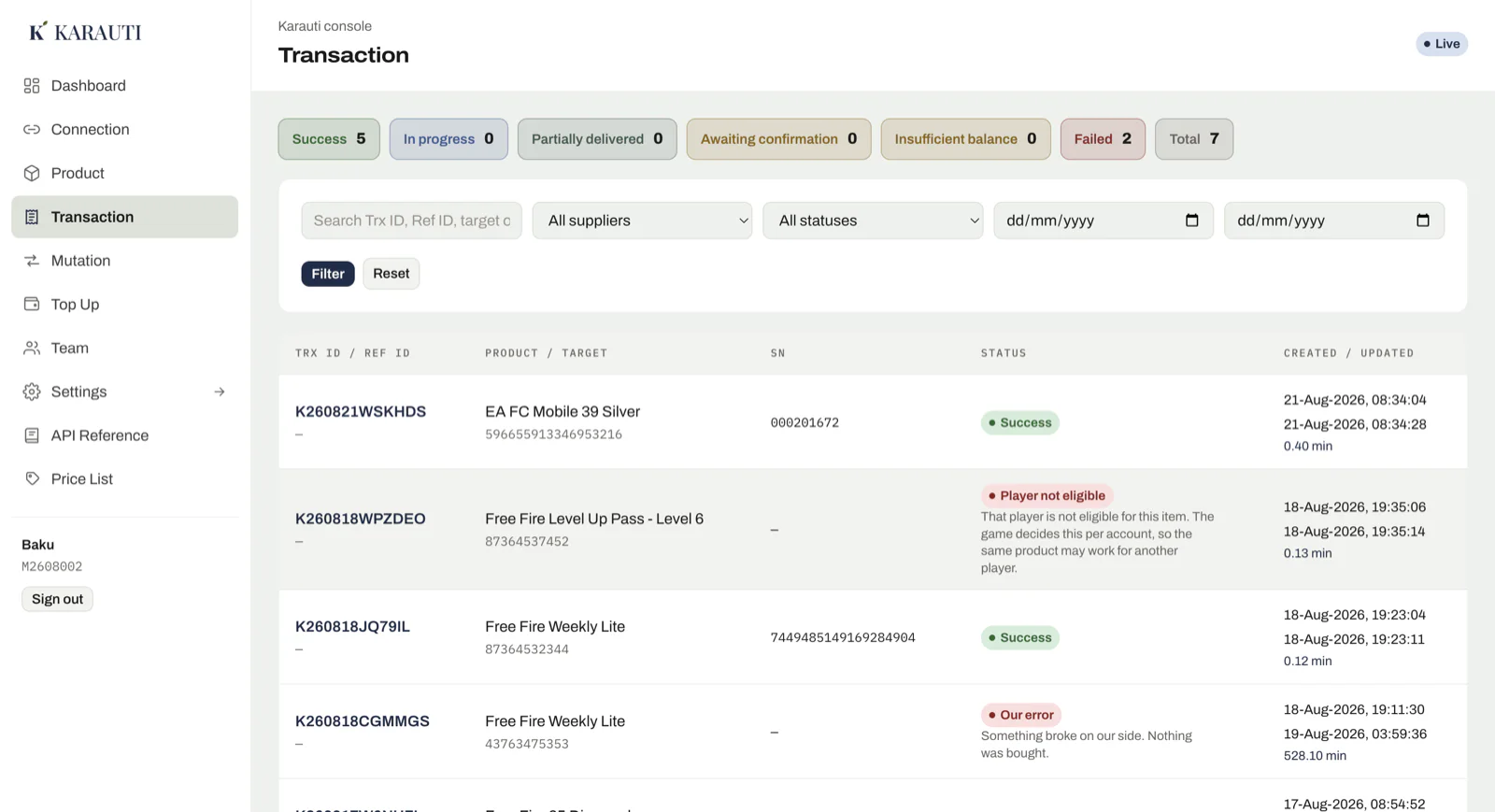Select the In progress status chip

coord(448,139)
